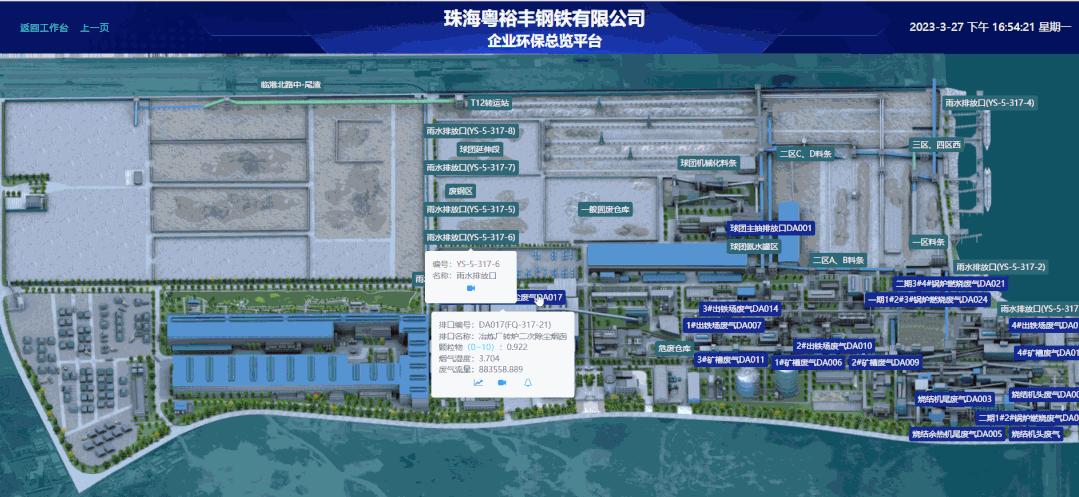Select 三区、四区西 label
1079x497 pixels.
[x=936, y=145]
